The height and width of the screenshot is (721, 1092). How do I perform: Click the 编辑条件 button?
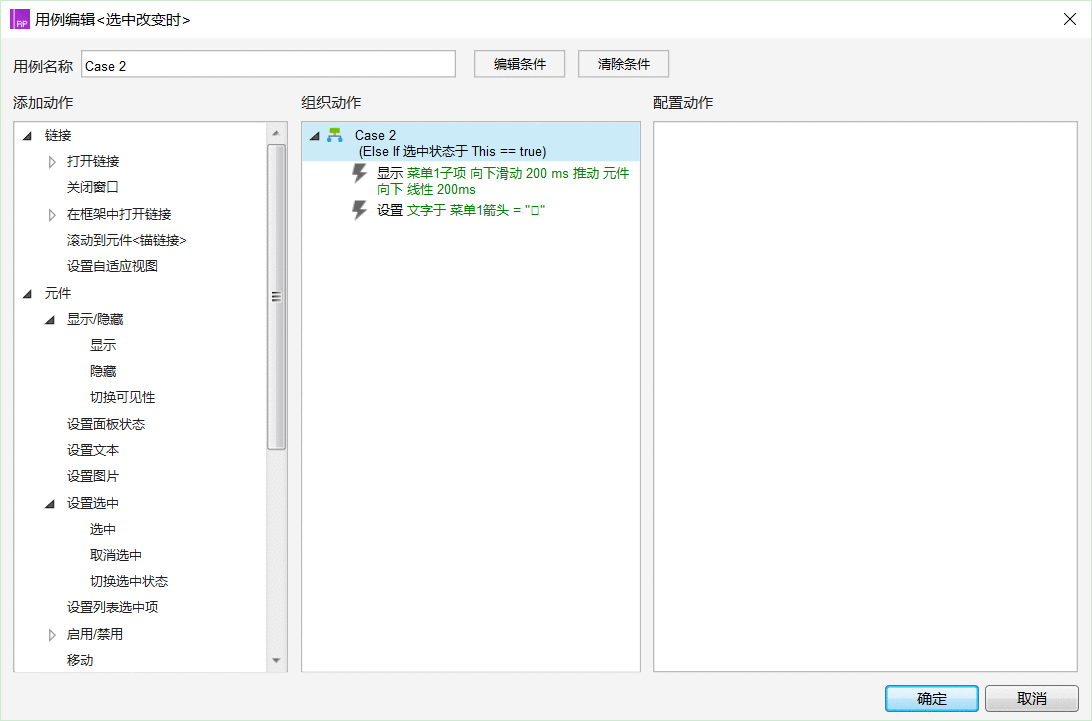(x=520, y=64)
